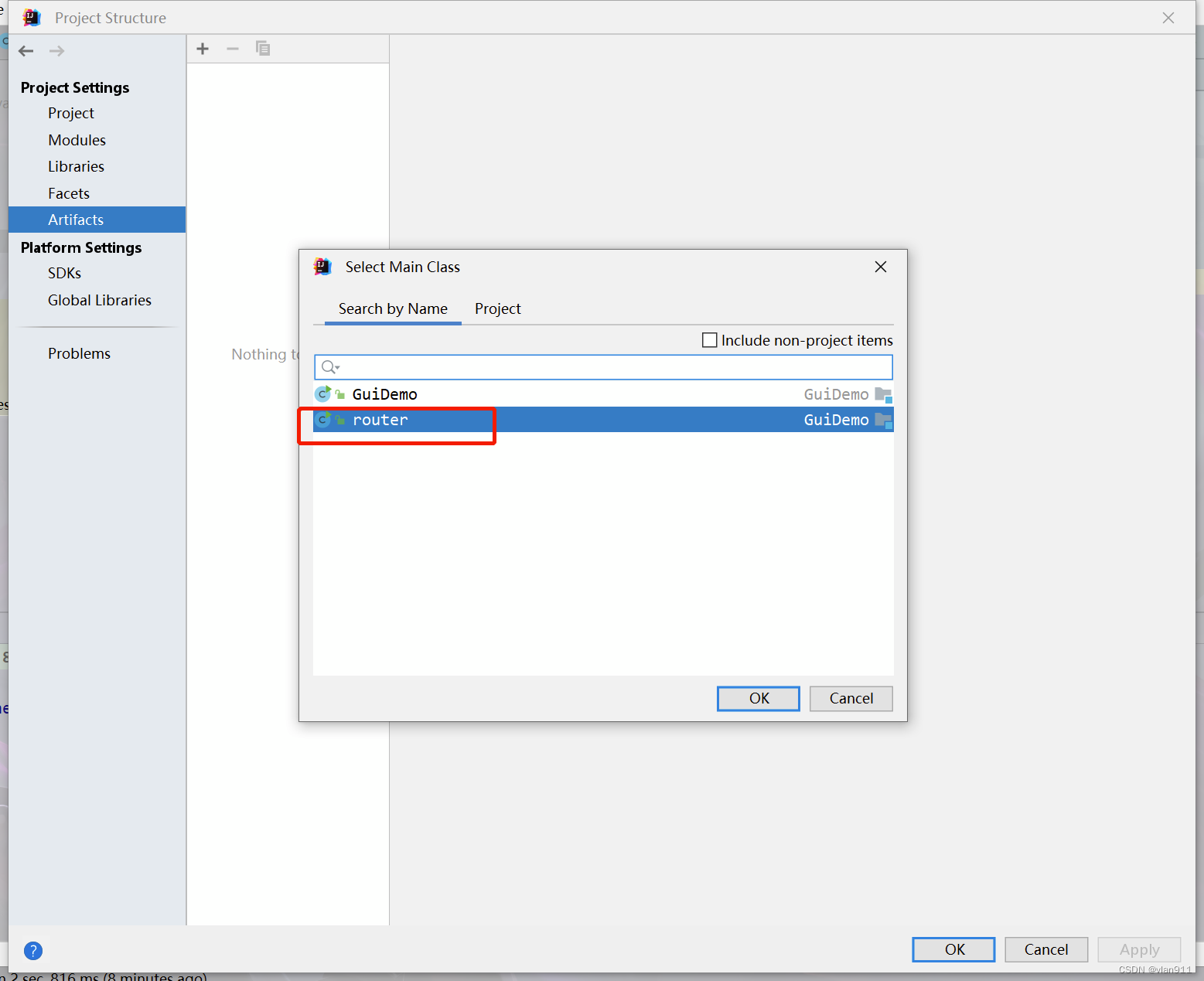
Task: Click GuiDemo module label in first row
Action: pos(836,394)
